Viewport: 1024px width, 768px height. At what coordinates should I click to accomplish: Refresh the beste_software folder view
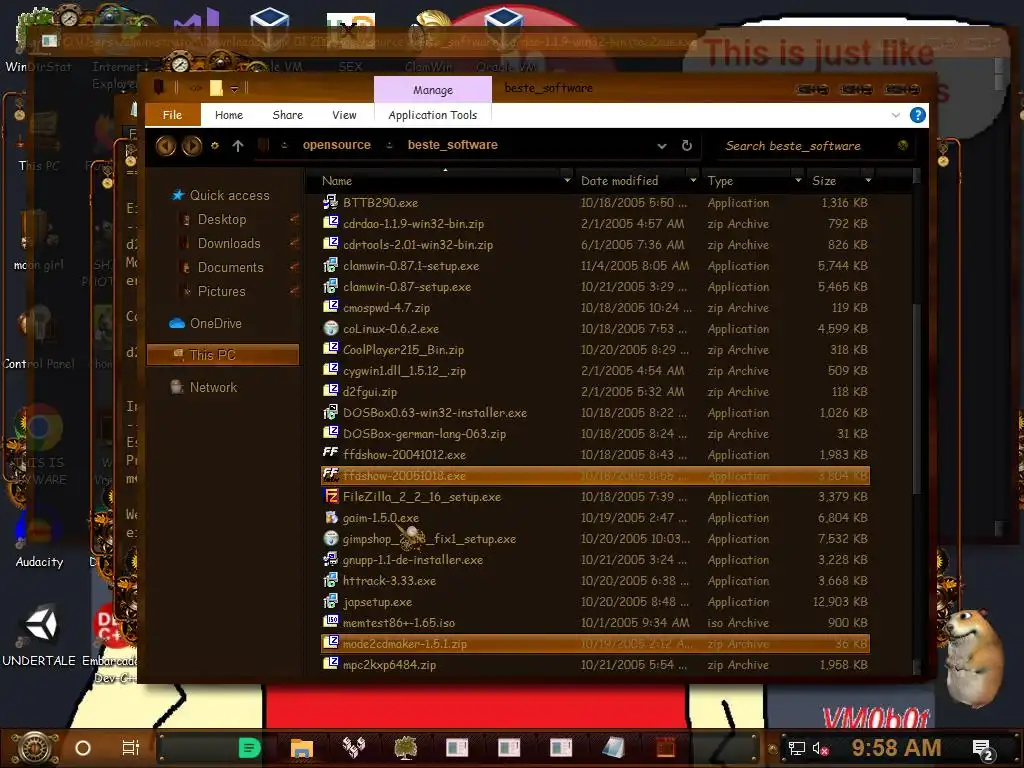point(686,146)
